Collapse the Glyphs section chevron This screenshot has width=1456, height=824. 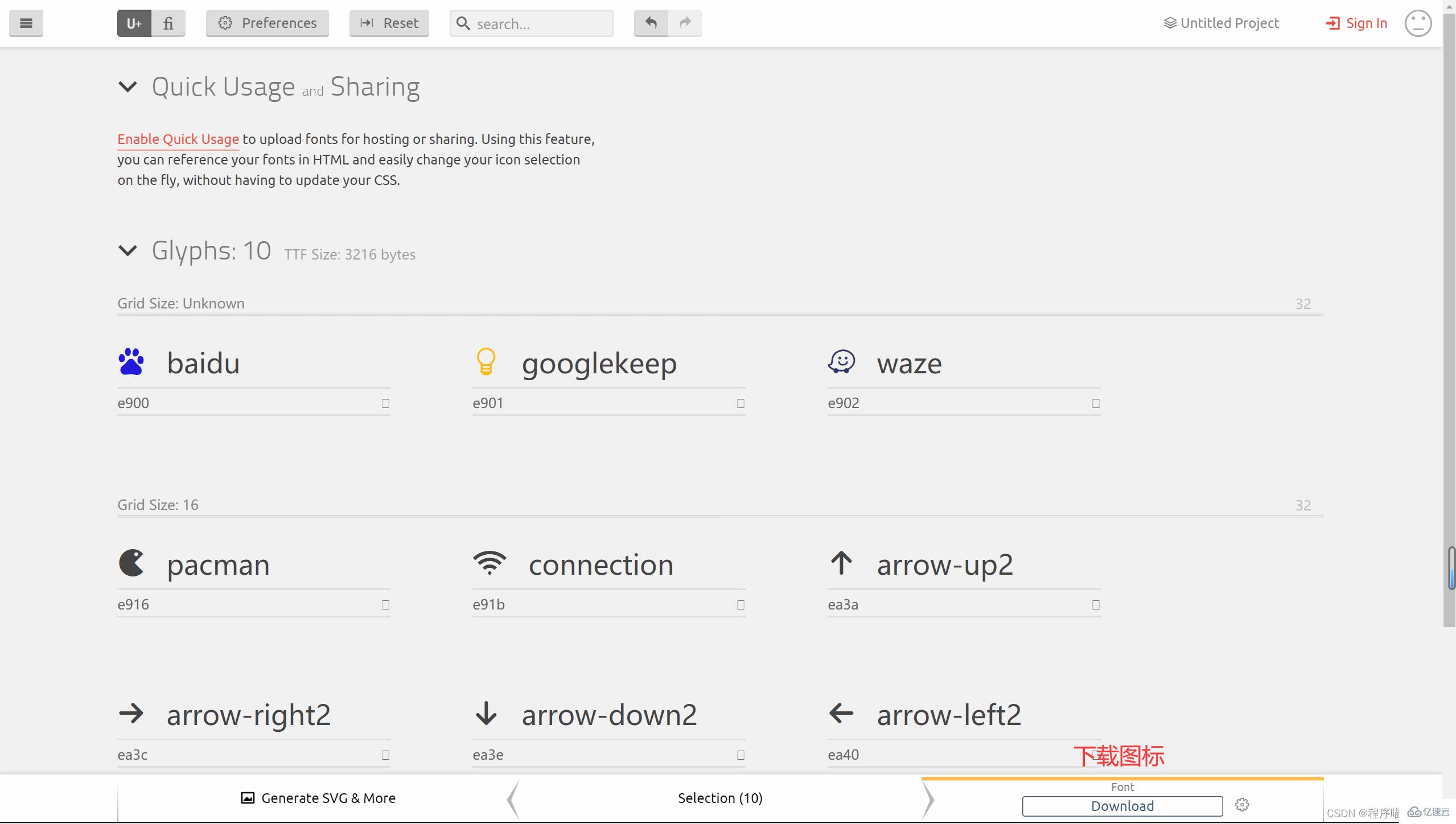coord(127,250)
